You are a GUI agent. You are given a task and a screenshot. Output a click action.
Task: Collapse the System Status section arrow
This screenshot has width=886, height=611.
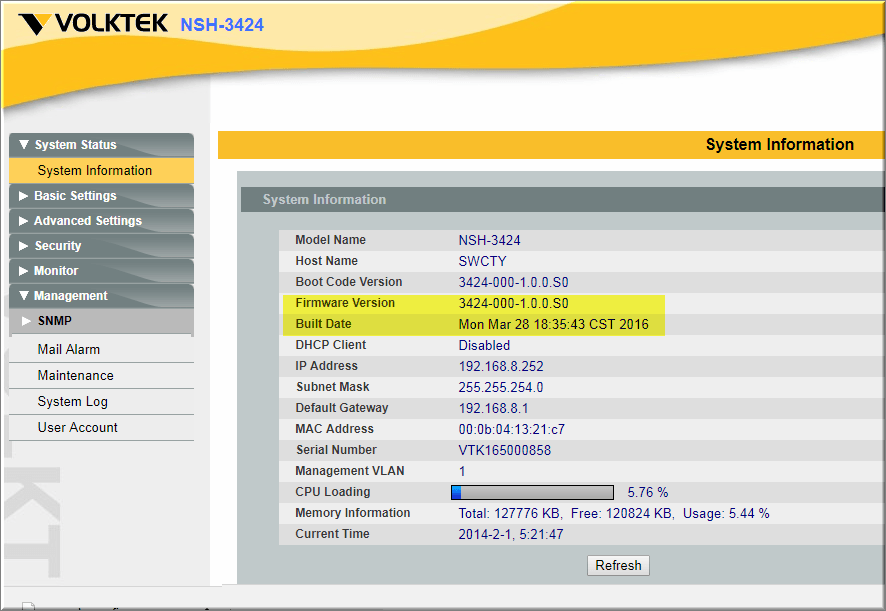(24, 144)
